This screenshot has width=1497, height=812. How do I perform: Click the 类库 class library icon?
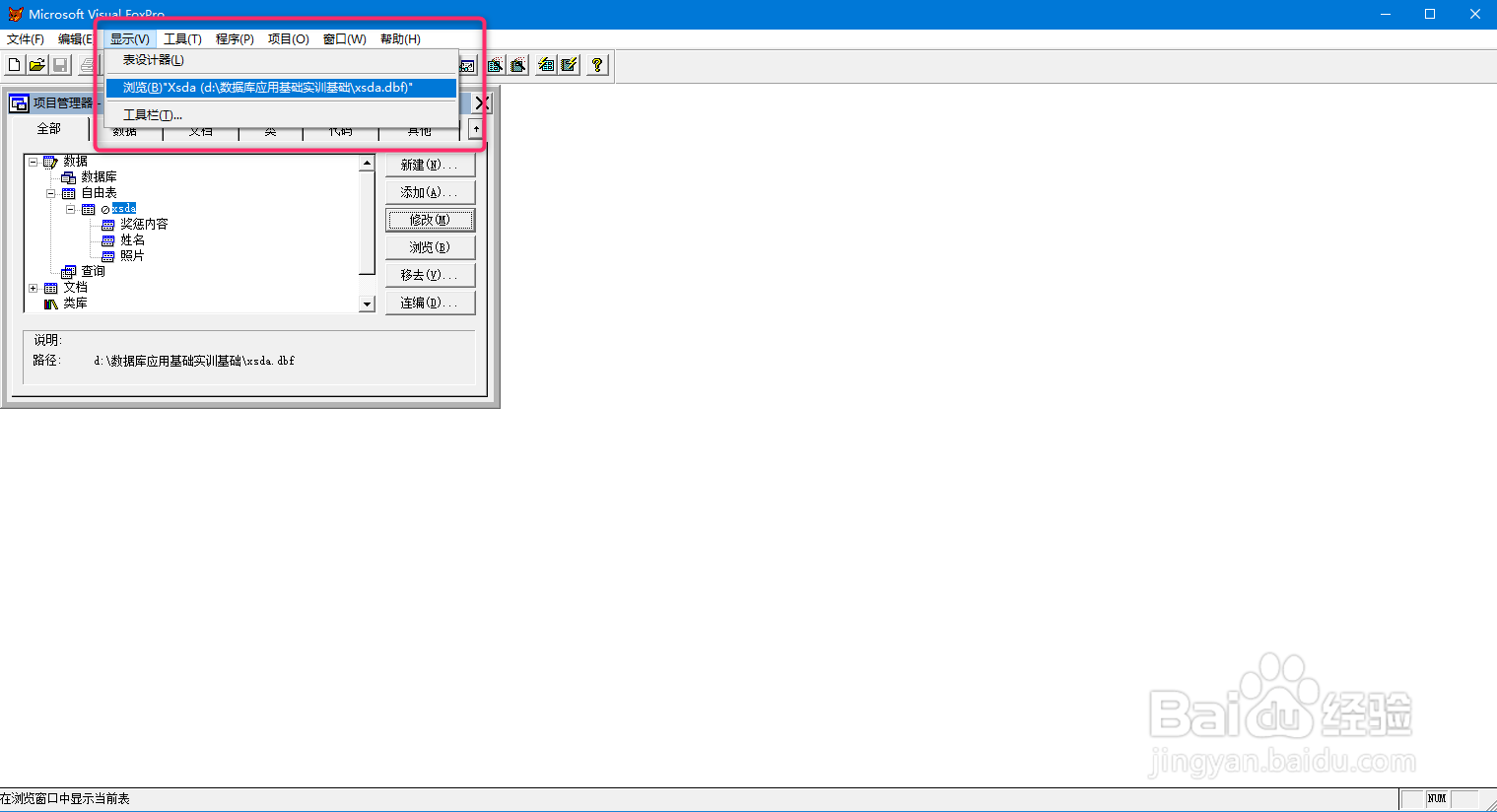tap(50, 304)
